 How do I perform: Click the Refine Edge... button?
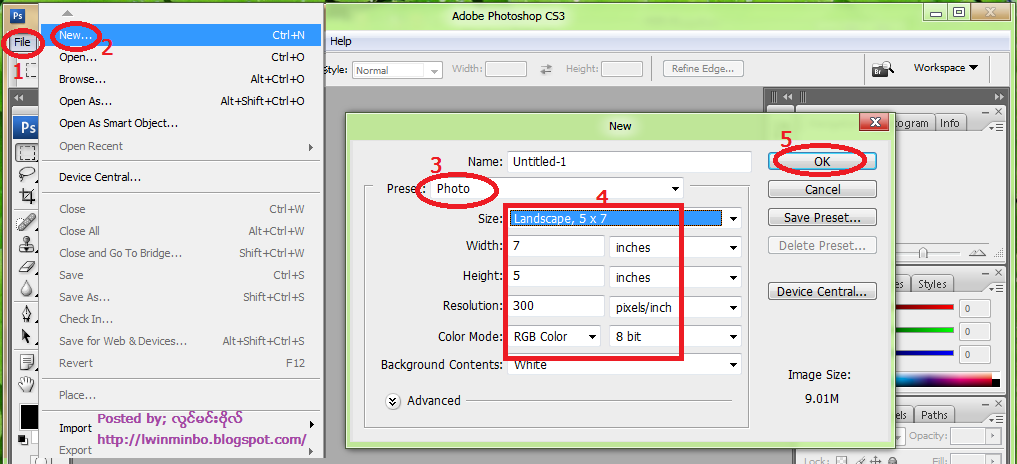click(703, 68)
